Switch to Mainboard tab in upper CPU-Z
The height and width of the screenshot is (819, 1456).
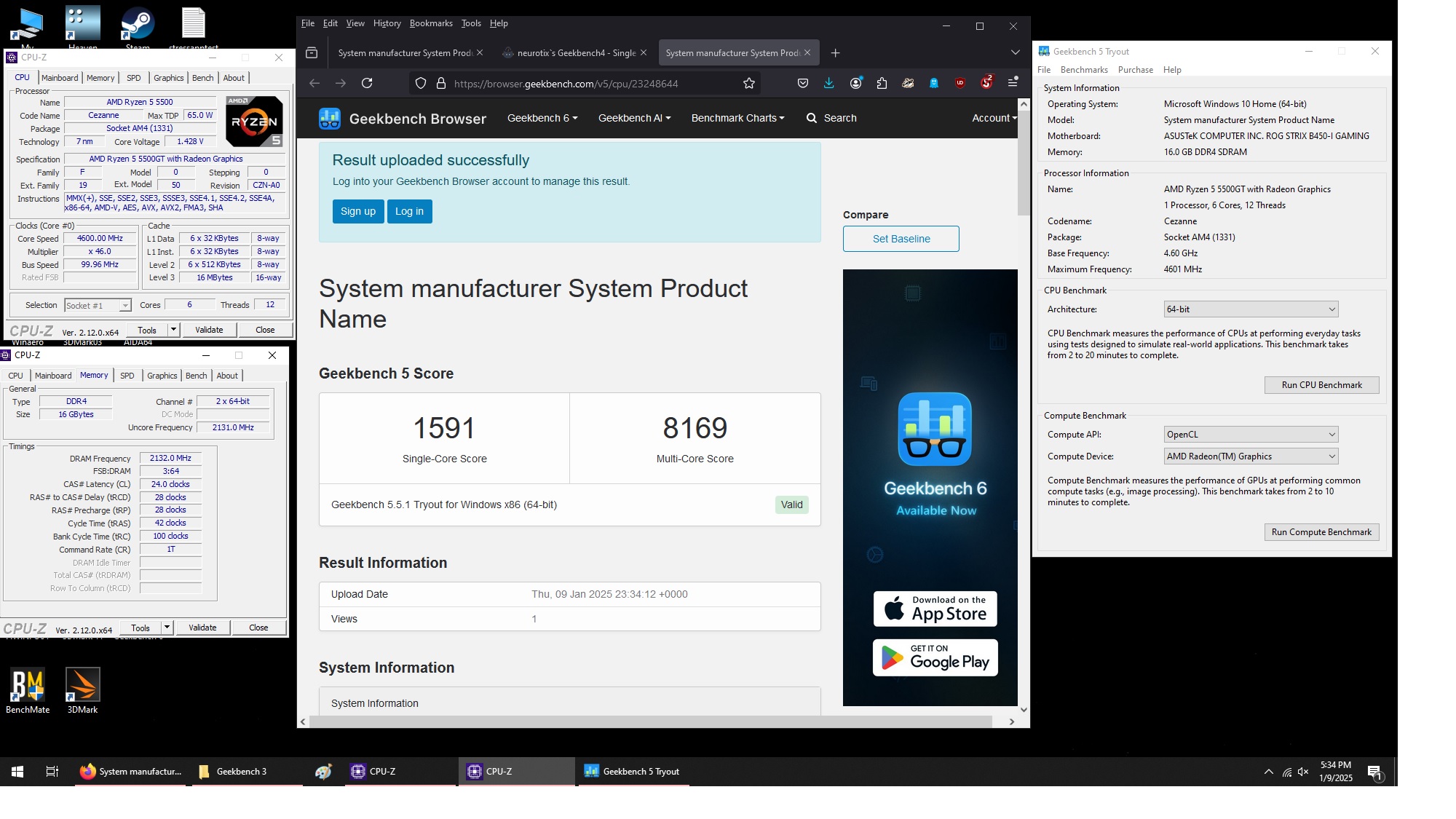pyautogui.click(x=60, y=78)
